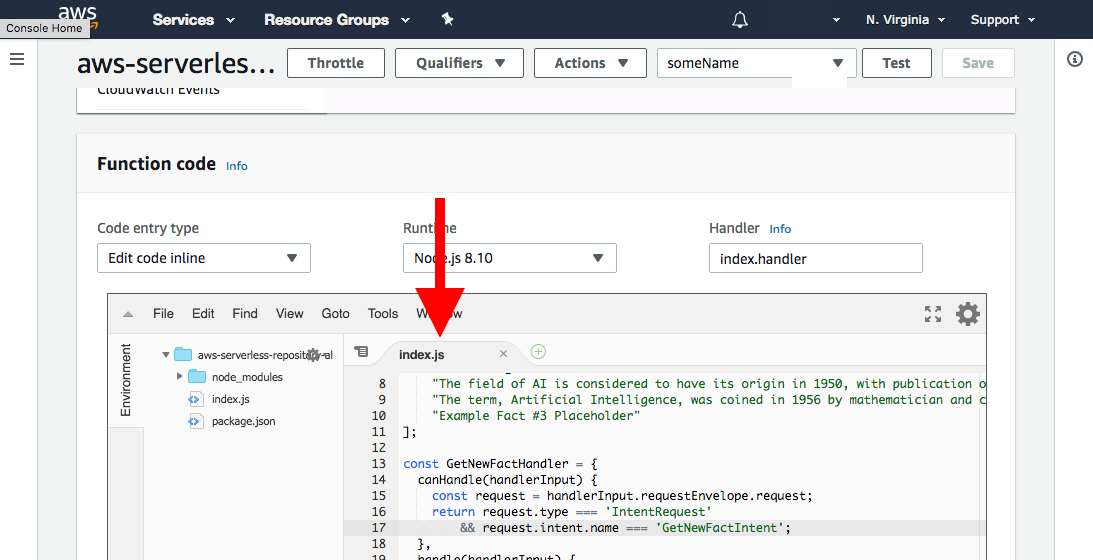Open the Find menu in editor
The height and width of the screenshot is (560, 1093).
(245, 313)
